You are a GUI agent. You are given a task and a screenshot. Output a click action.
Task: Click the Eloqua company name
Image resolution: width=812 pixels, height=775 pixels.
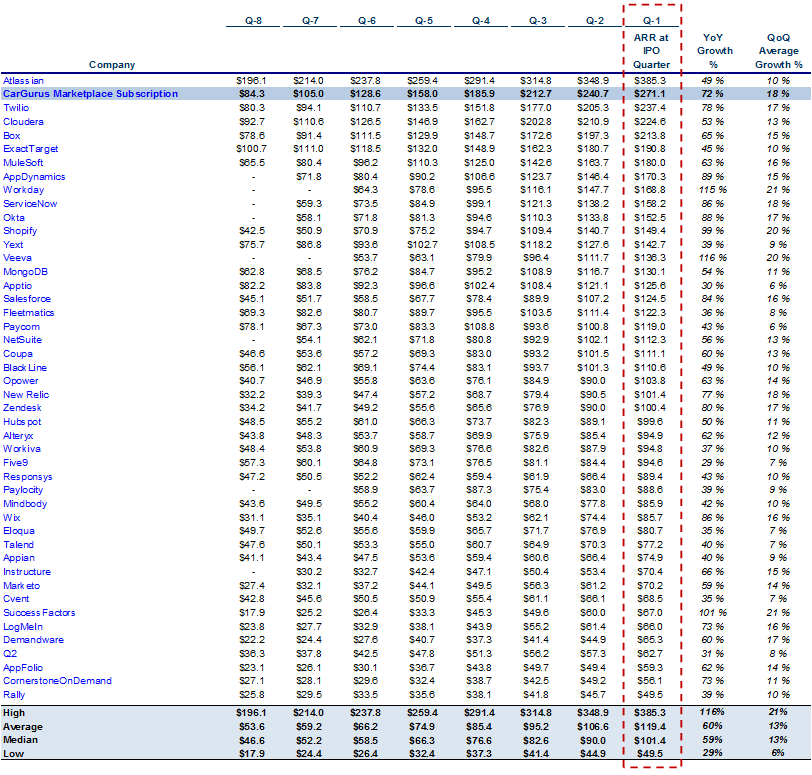(19, 531)
